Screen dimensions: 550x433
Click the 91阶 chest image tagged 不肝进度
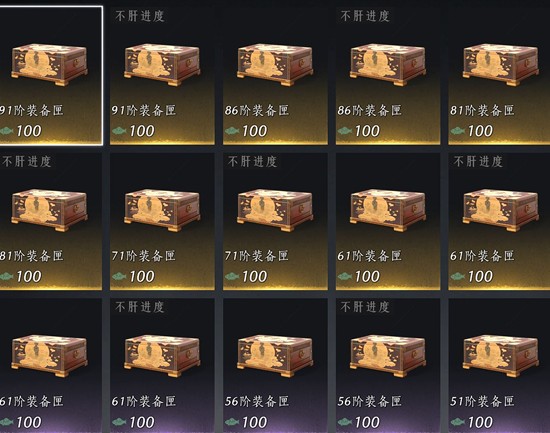(162, 64)
